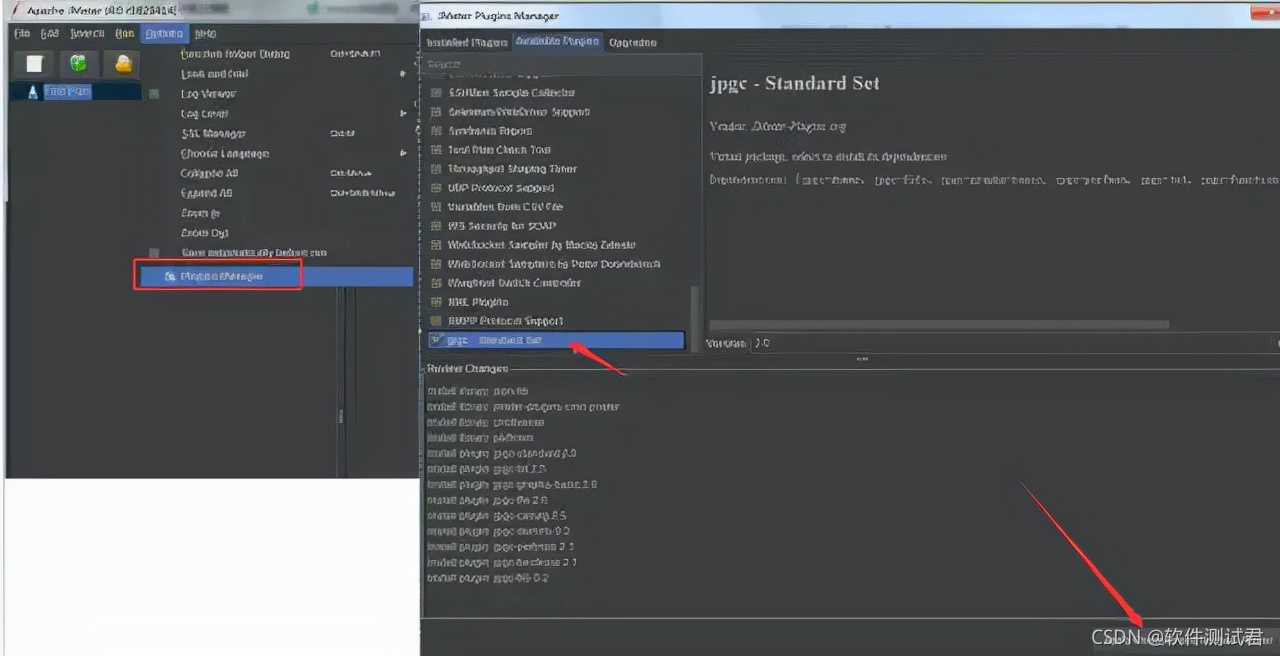
Task: Check the SSHMon Samples Collector checkbox
Action: point(436,93)
